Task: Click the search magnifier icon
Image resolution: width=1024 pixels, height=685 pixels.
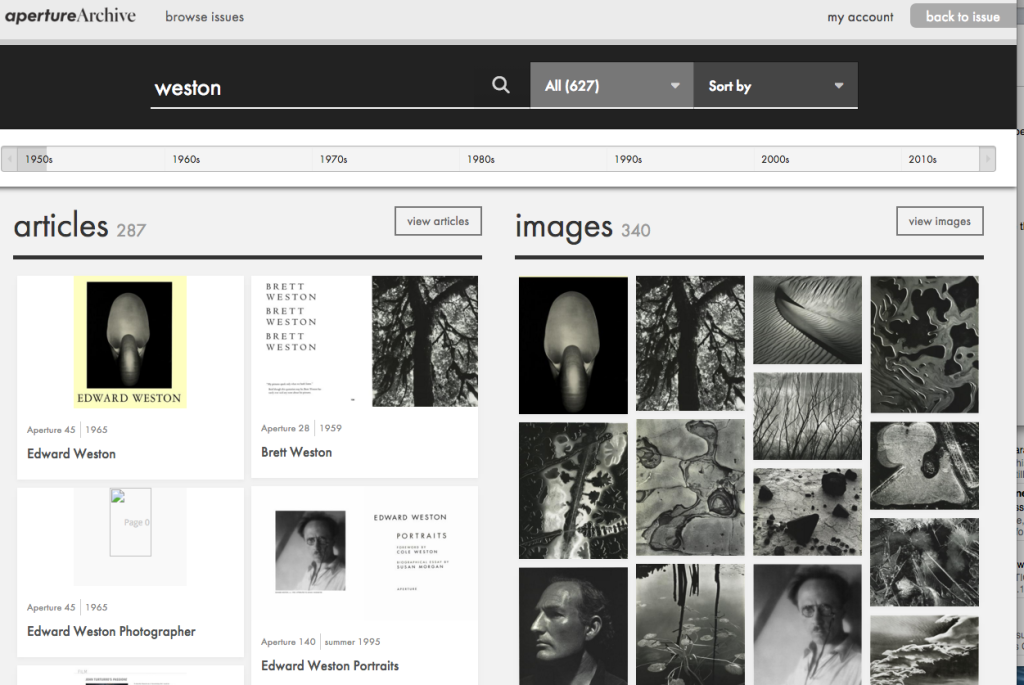Action: coord(500,85)
